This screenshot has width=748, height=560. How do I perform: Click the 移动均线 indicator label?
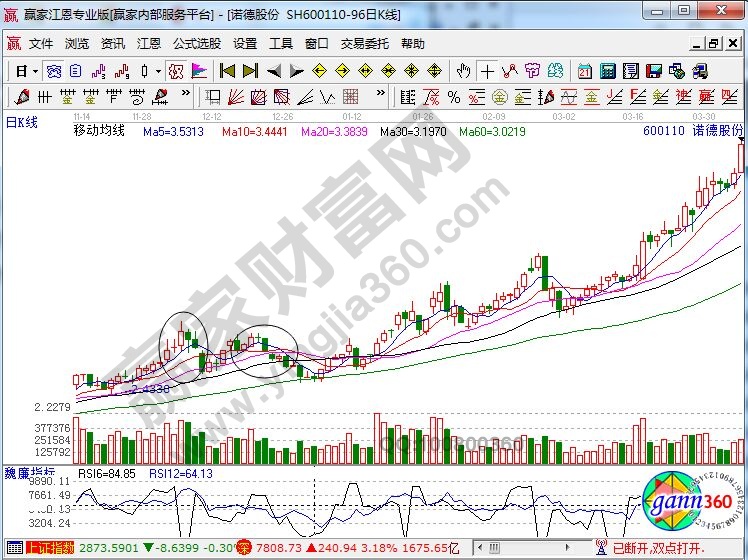tap(99, 131)
